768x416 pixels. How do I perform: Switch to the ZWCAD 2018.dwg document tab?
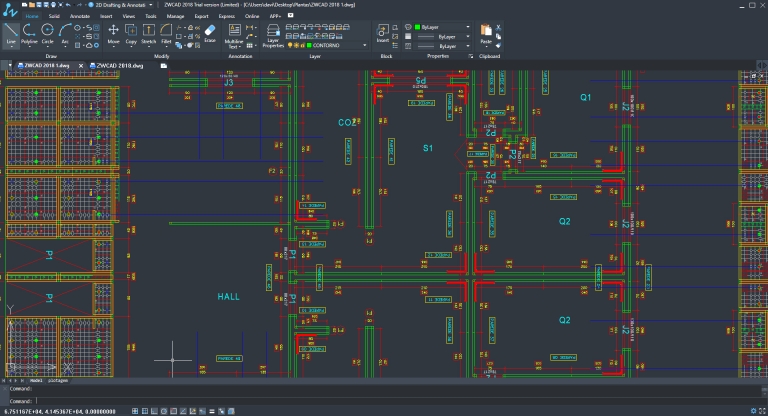[117, 64]
